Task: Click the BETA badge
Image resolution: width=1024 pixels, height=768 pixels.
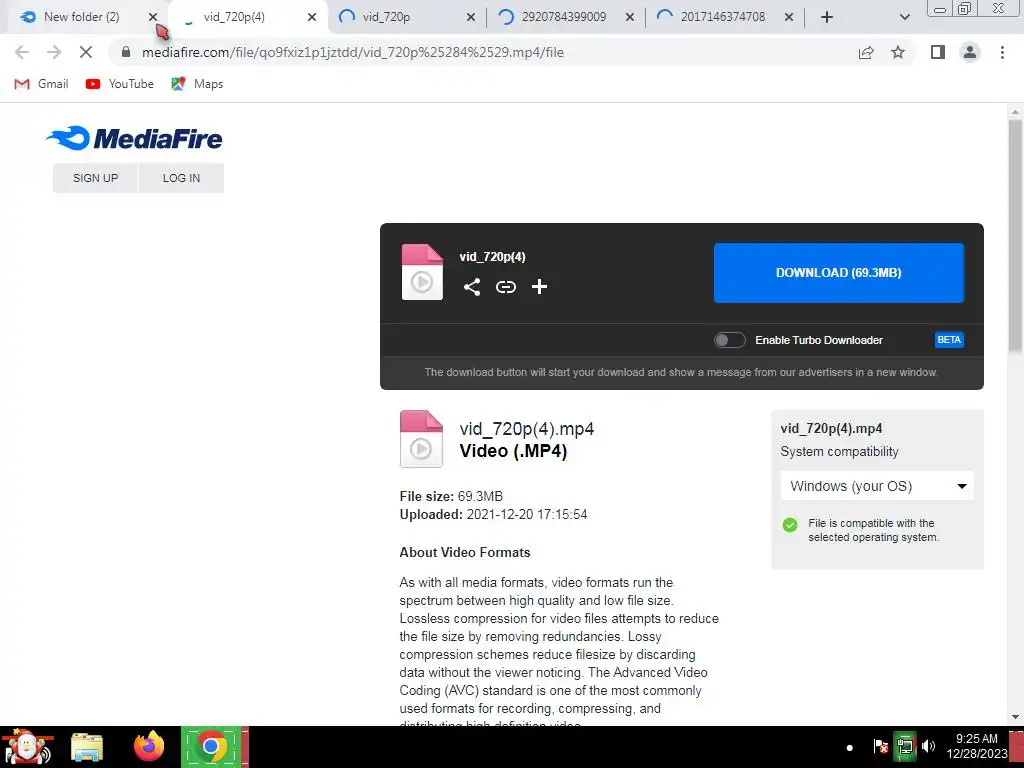Action: click(949, 340)
